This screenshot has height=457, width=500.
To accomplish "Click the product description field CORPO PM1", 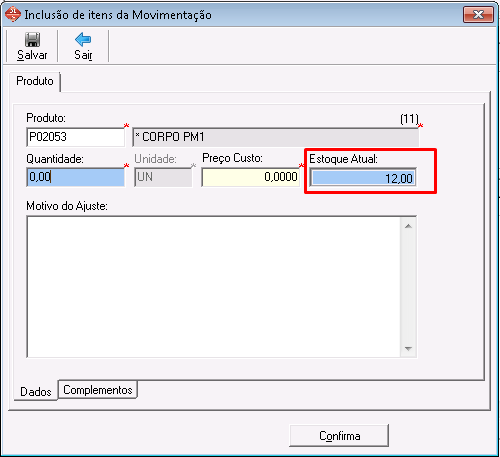I will click(276, 137).
